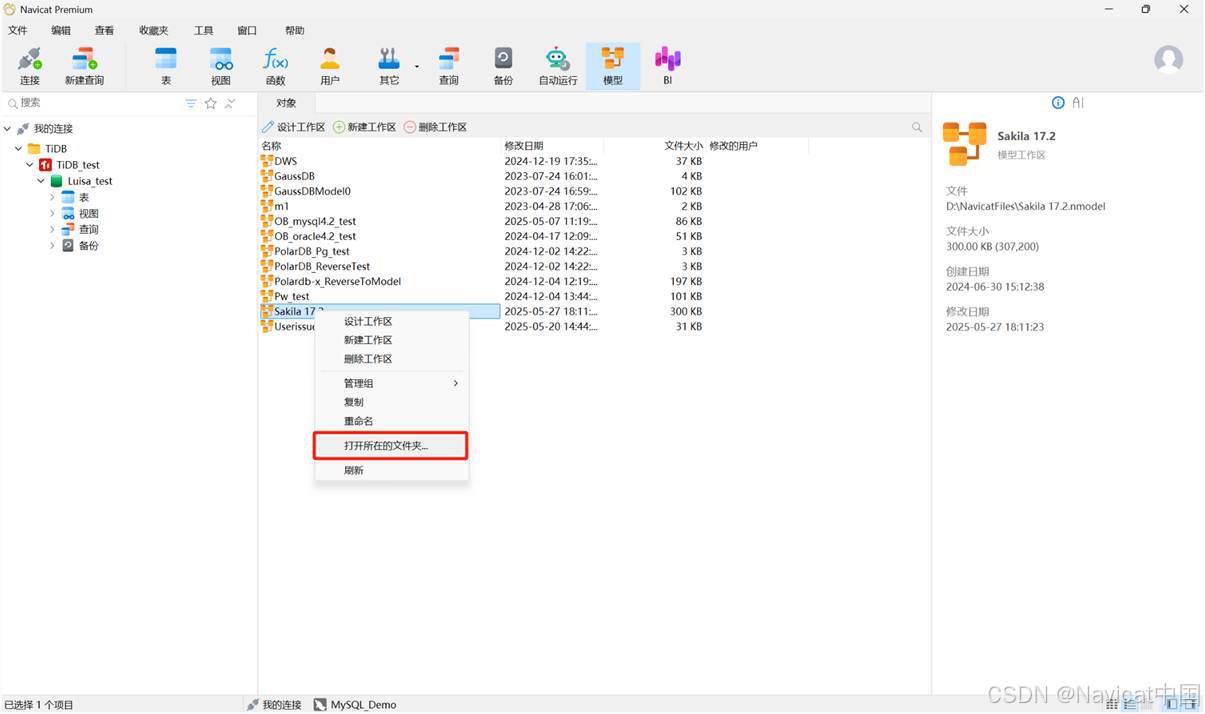
Task: Click the filter icon beside the search box
Action: (x=191, y=103)
